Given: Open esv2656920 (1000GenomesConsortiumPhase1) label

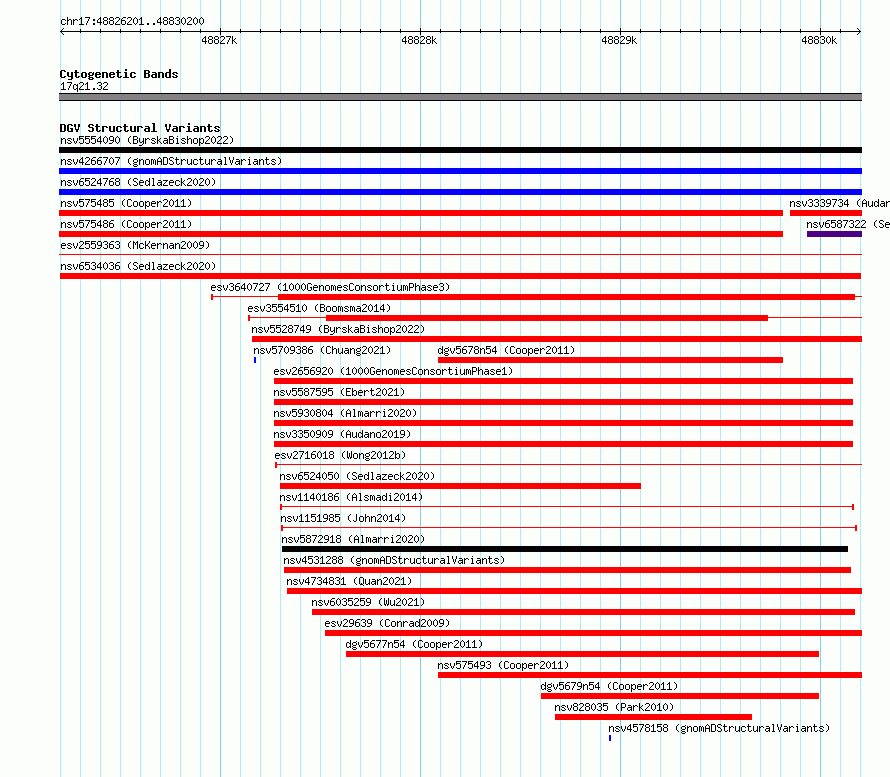Looking at the screenshot, I should [393, 371].
